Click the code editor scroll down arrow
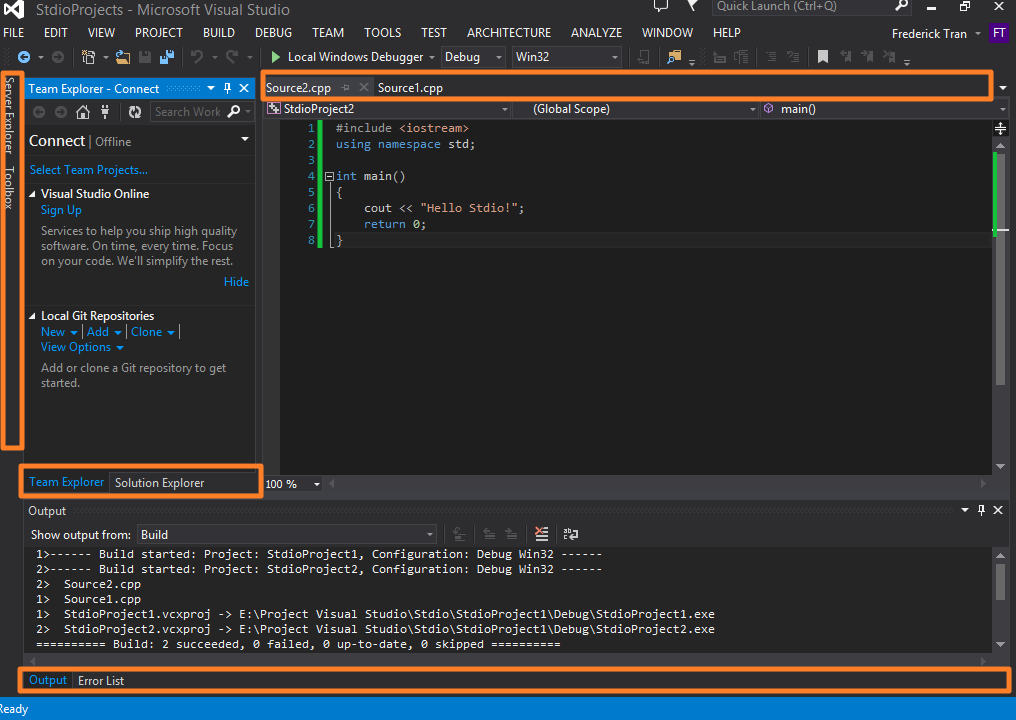The height and width of the screenshot is (720, 1016). pyautogui.click(x=1000, y=466)
